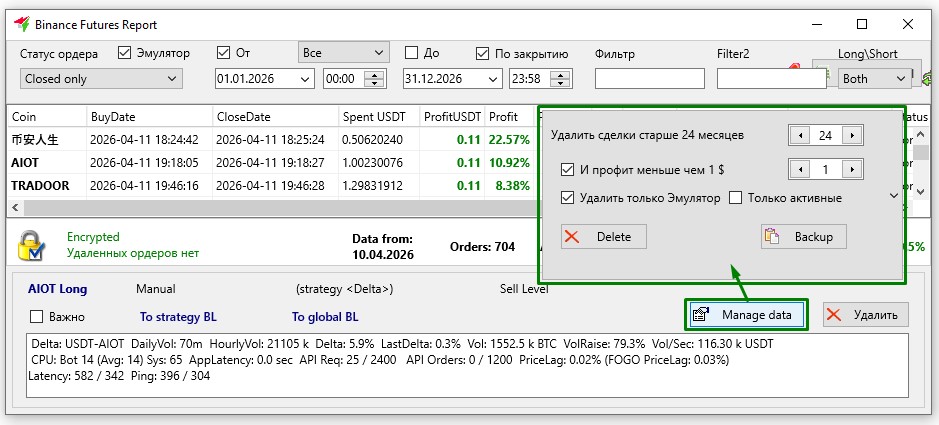939x425 pixels.
Task: Uncheck the По закрытию checkbox
Action: coord(483,54)
